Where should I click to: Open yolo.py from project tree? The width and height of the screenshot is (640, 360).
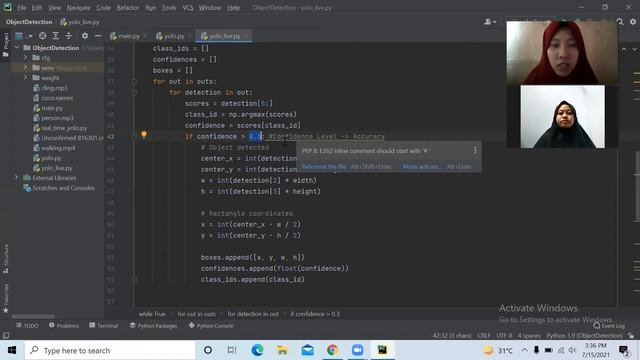click(x=51, y=158)
